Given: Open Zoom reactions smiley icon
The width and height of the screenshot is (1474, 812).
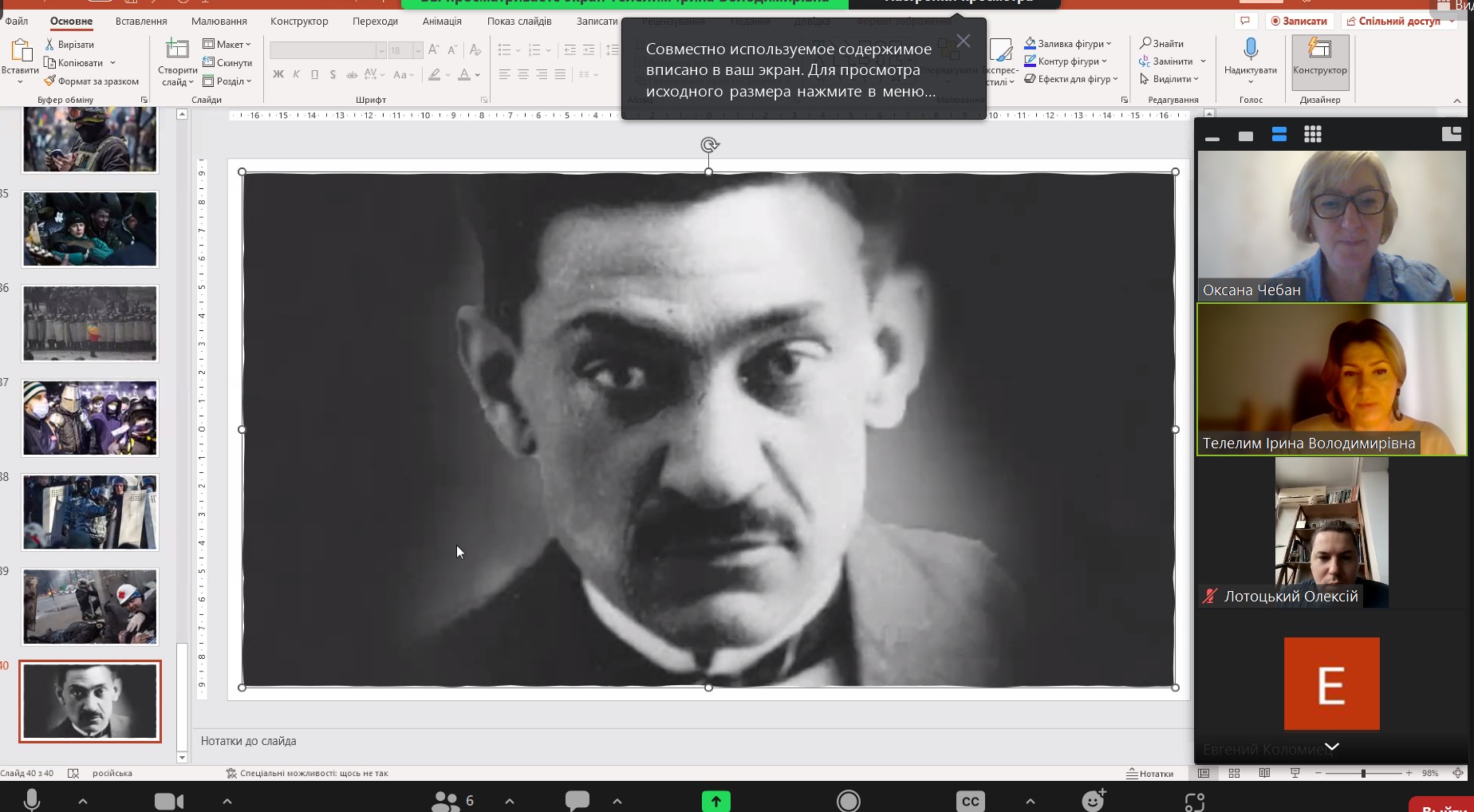Looking at the screenshot, I should point(1093,800).
